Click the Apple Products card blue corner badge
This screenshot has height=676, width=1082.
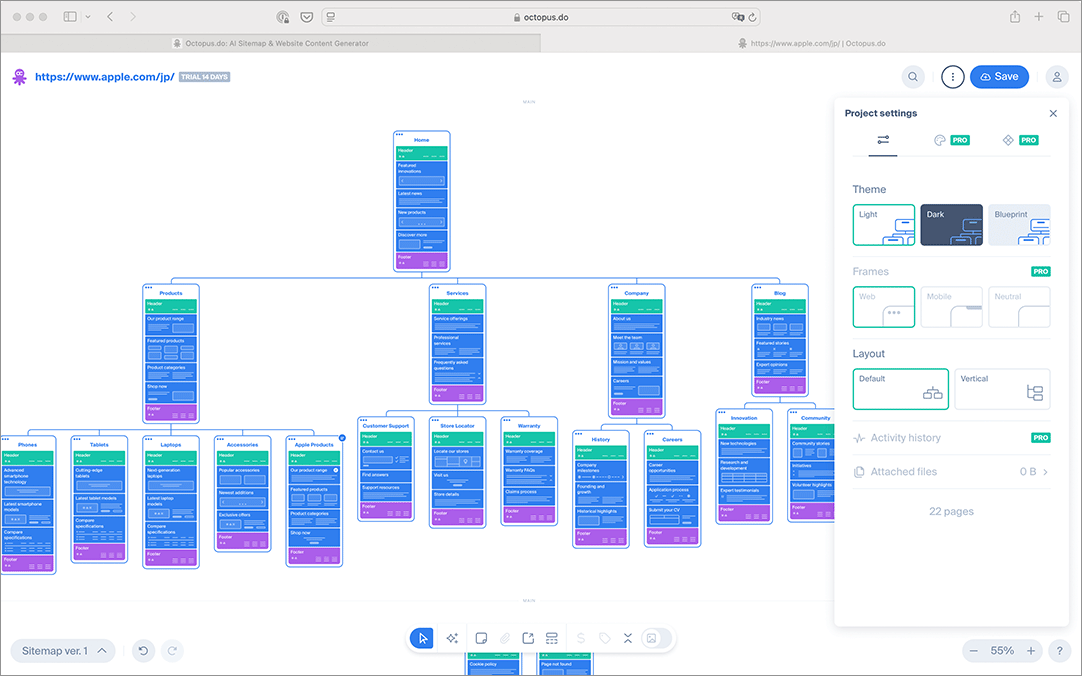coord(342,438)
